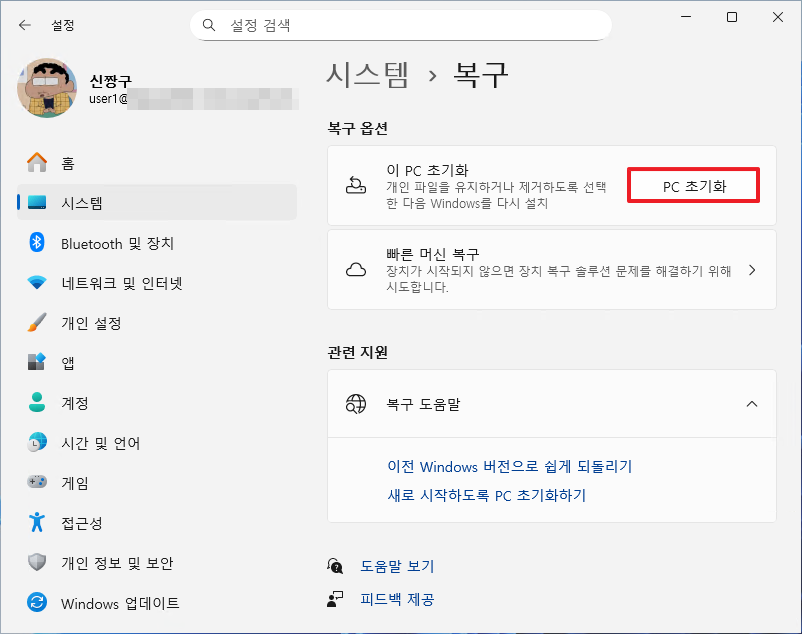Viewport: 802px width, 634px height.
Task: Open Windows 업데이트 category
Action: click(x=157, y=603)
